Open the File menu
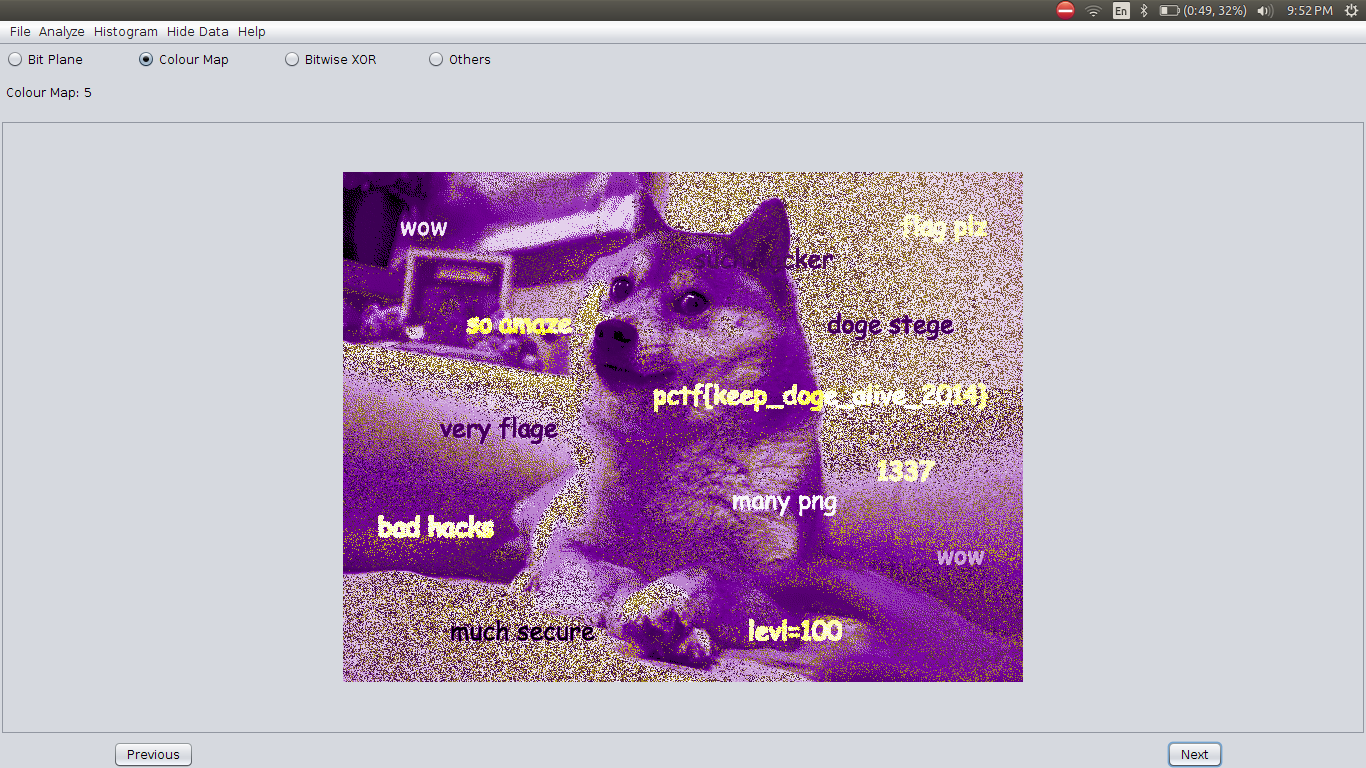The image size is (1366, 768). pos(20,32)
